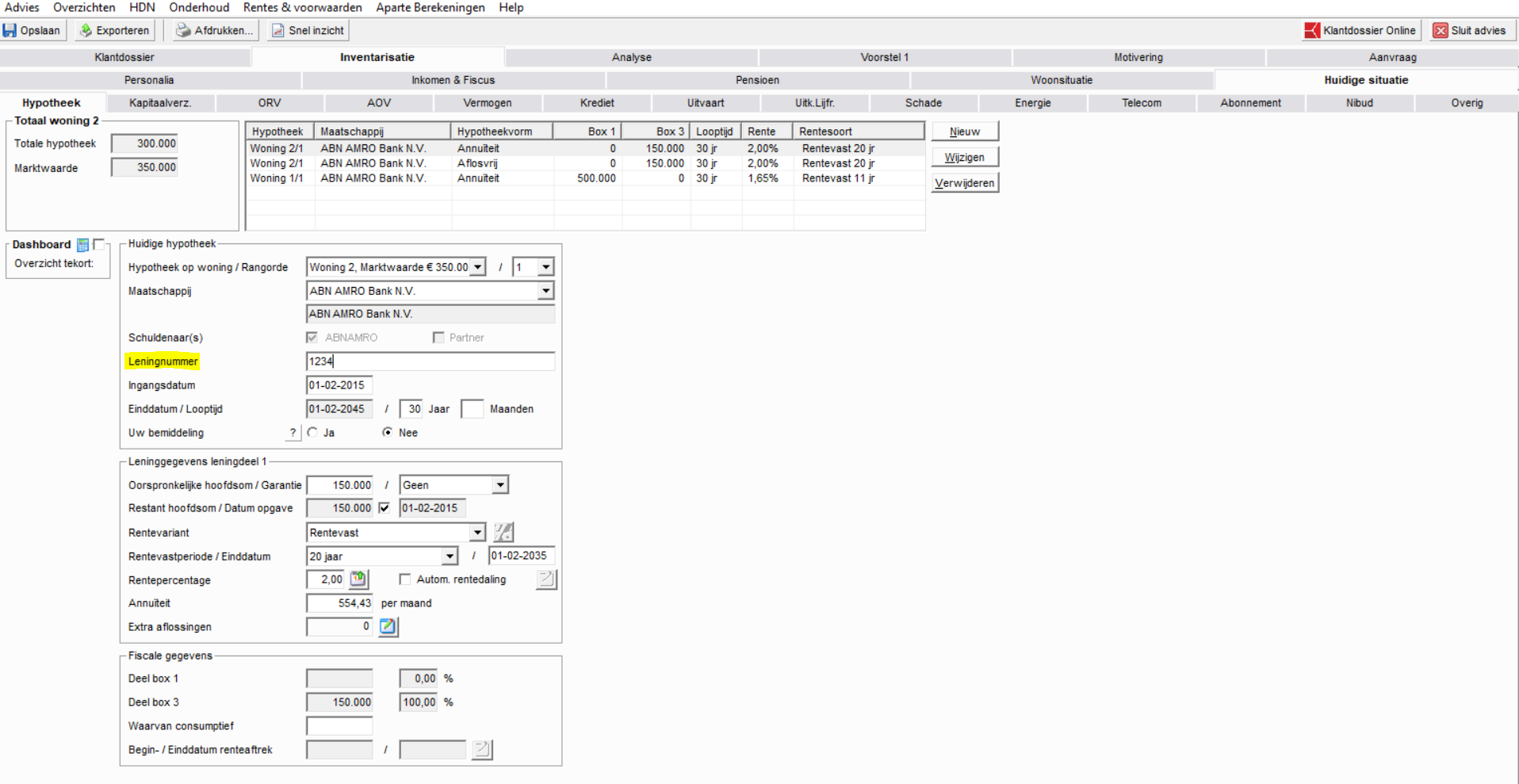Click the Wijzigen button
The height and width of the screenshot is (784, 1519).
pos(965,157)
